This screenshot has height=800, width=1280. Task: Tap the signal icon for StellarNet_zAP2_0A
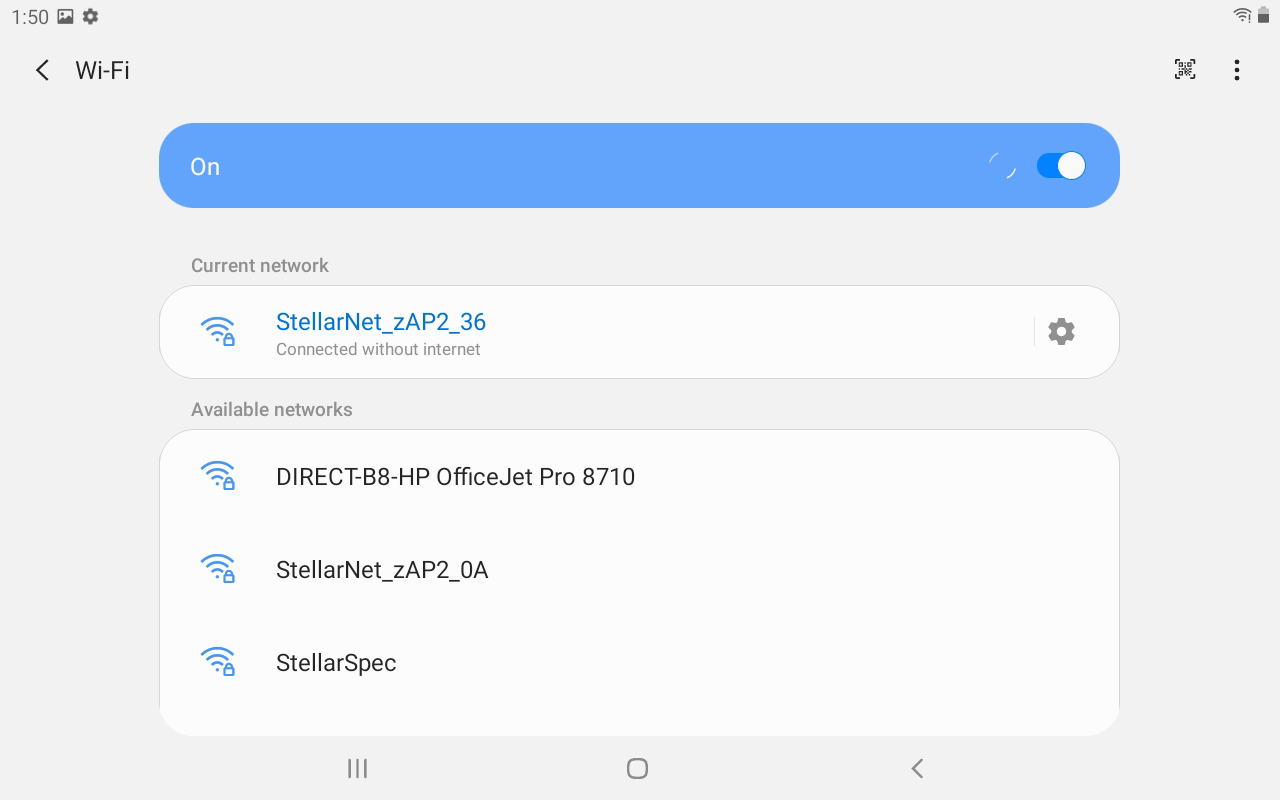[x=218, y=569]
